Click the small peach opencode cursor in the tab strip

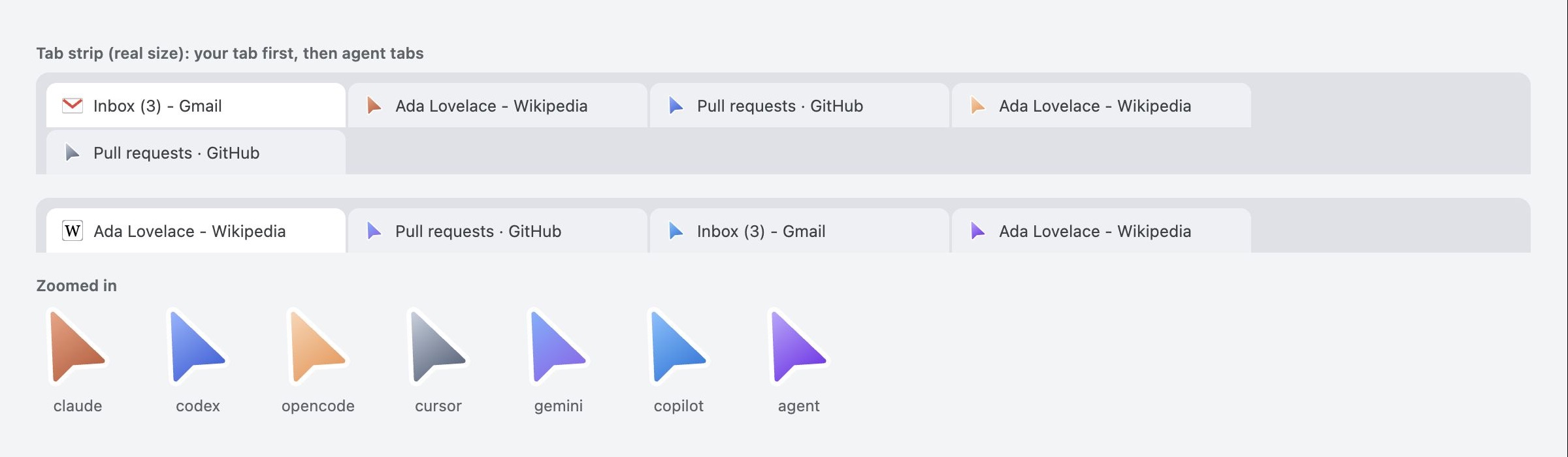pyautogui.click(x=977, y=105)
